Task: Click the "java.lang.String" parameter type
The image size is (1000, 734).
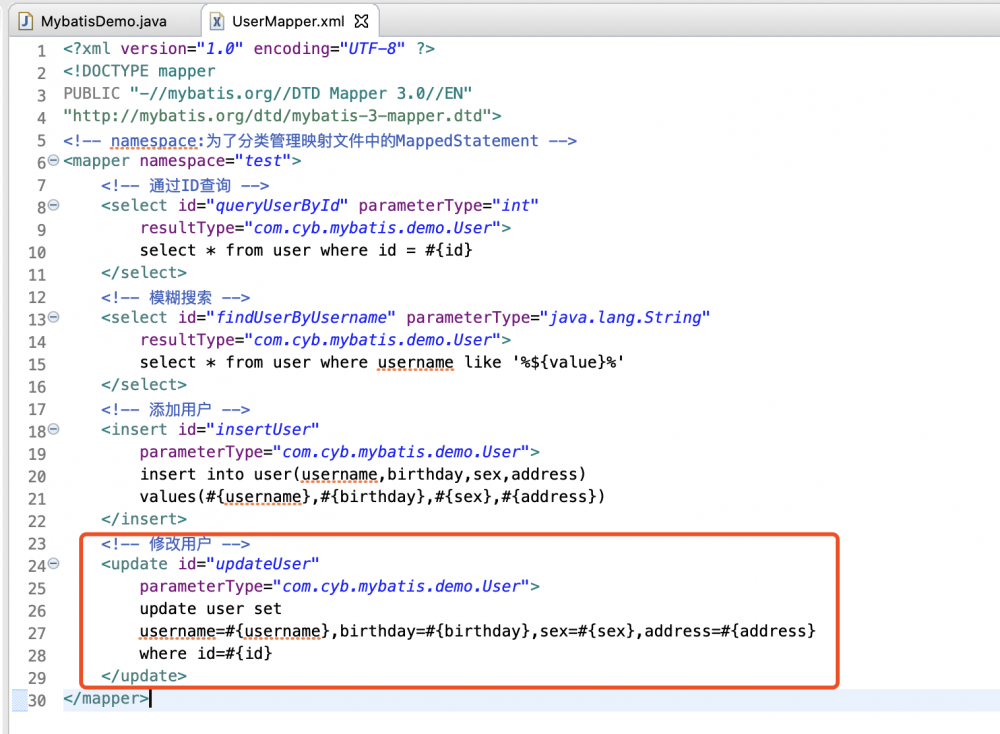Action: 625,318
